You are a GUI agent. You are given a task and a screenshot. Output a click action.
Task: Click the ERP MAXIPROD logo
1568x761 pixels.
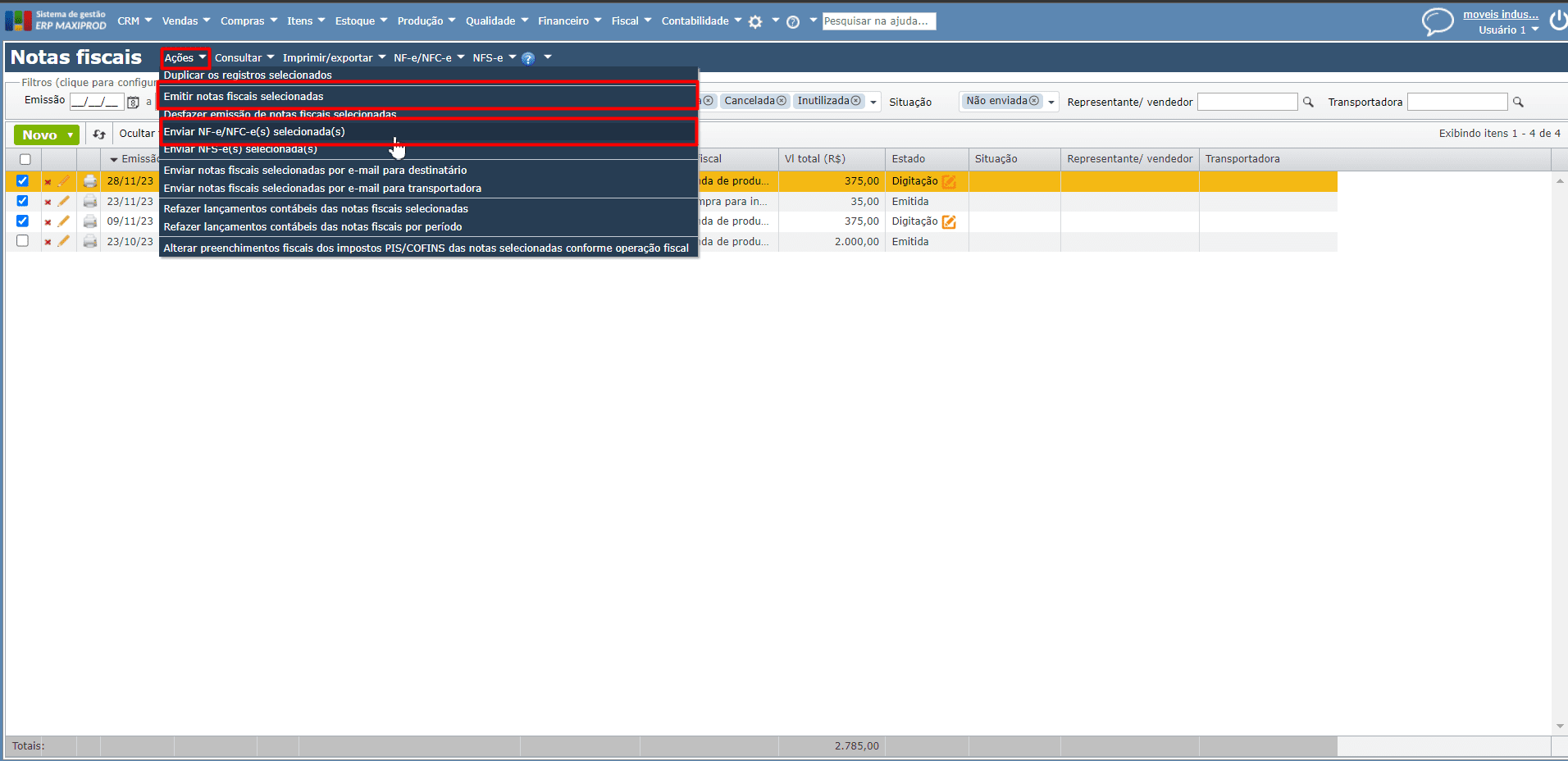(56, 21)
